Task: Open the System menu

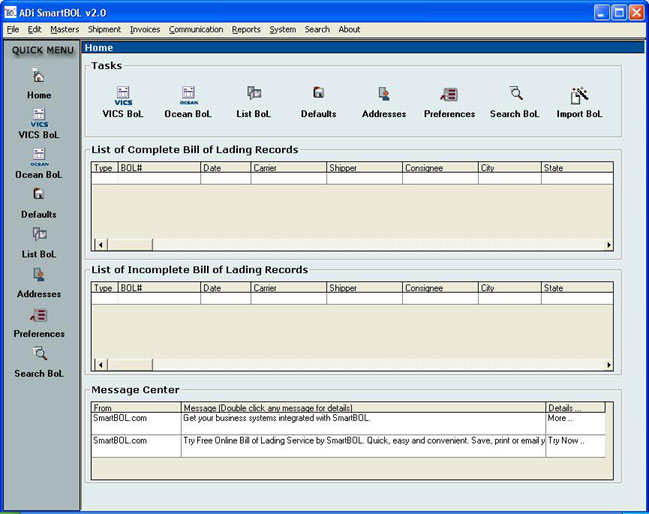Action: pos(283,29)
